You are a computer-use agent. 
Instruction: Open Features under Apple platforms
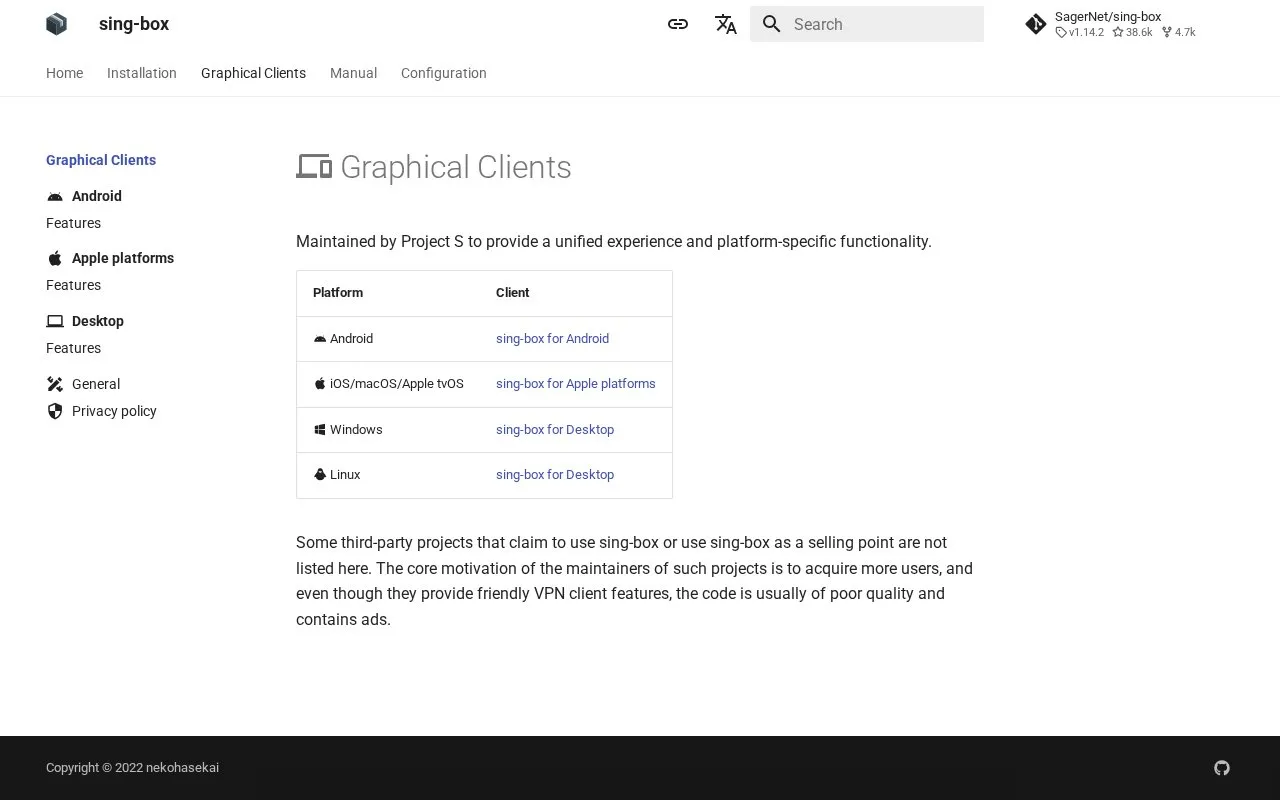coord(73,285)
